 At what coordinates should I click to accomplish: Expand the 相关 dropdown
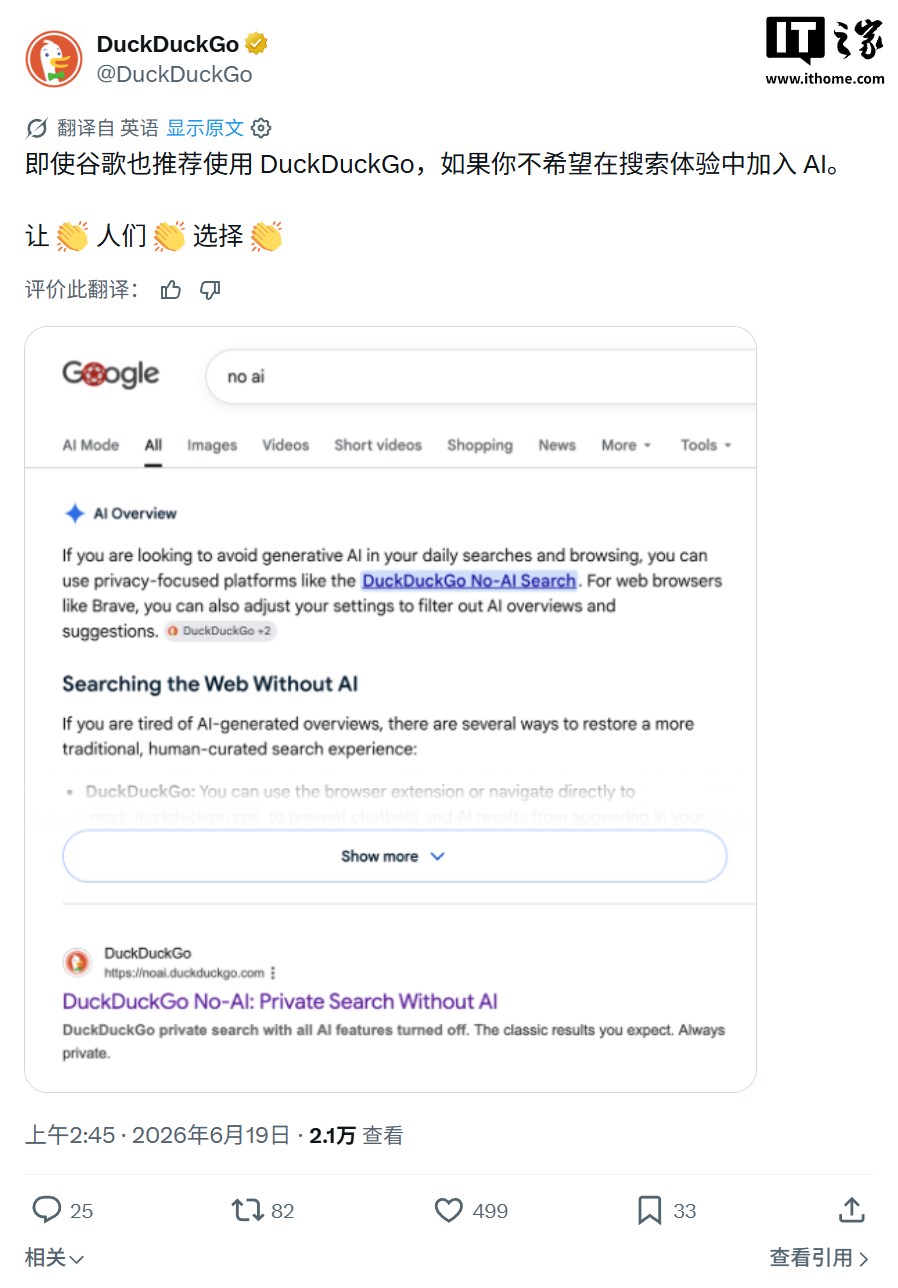pos(54,1258)
